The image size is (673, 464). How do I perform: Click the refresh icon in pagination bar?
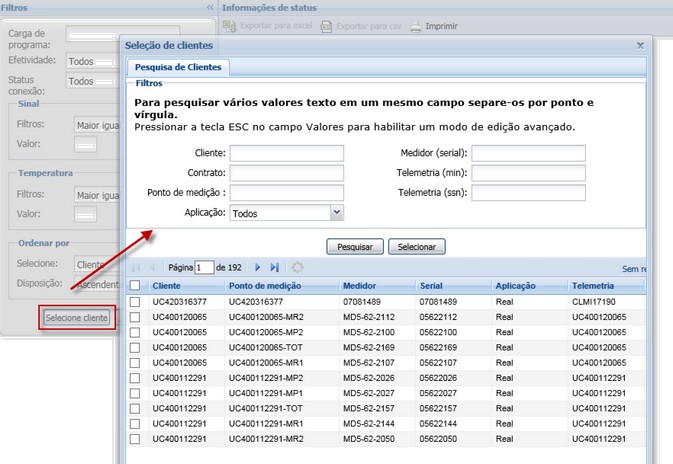(x=297, y=268)
